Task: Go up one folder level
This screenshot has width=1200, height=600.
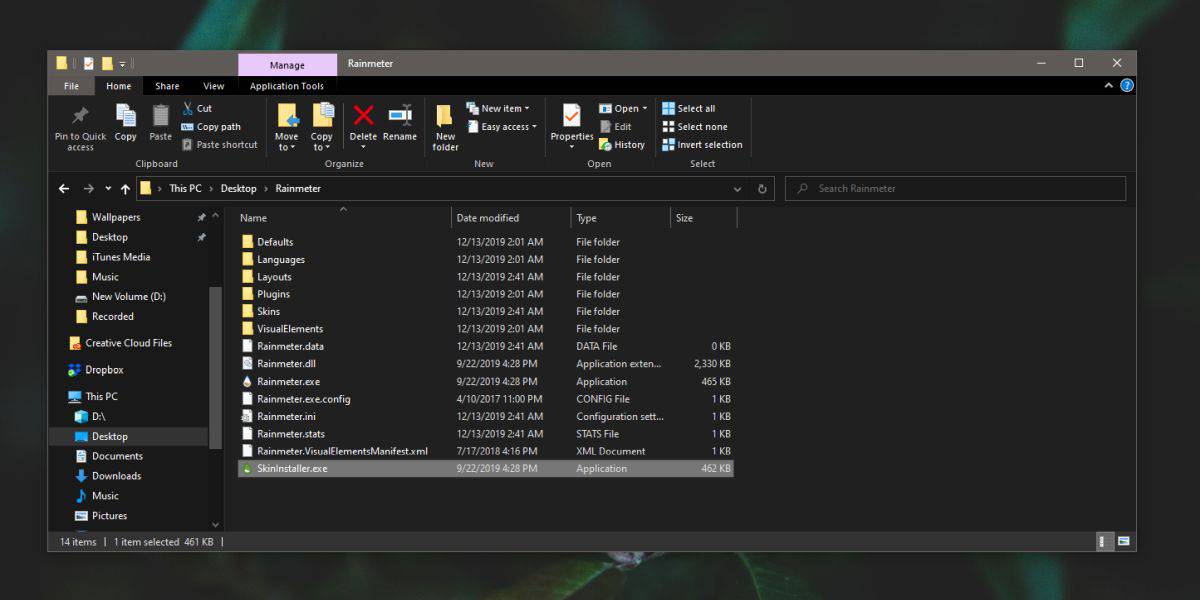Action: 125,188
